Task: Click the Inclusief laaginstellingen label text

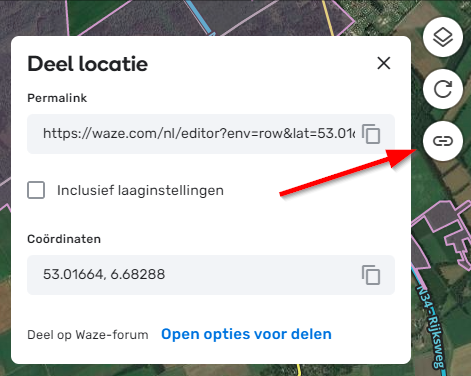Action: pos(140,190)
